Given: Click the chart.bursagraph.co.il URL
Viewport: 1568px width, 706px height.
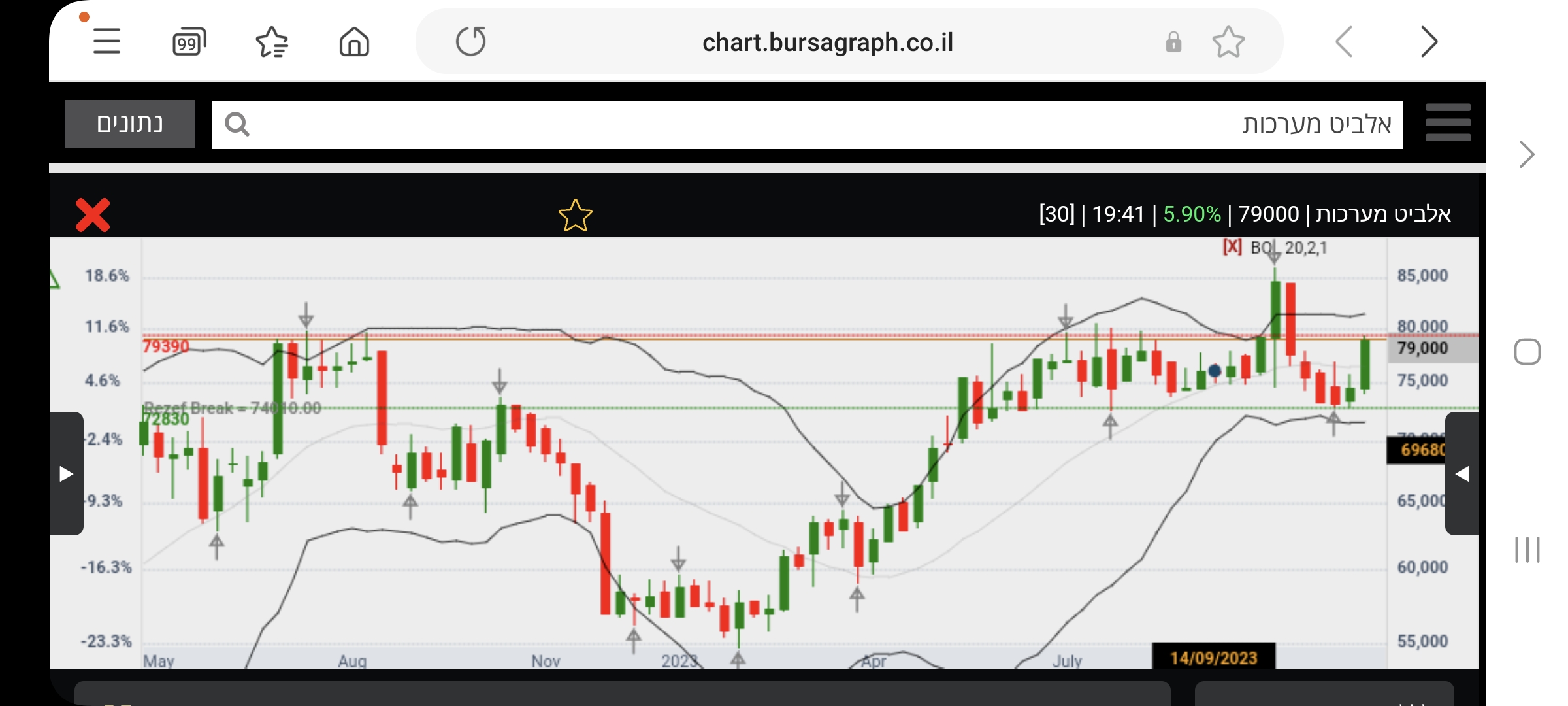Looking at the screenshot, I should (x=827, y=42).
